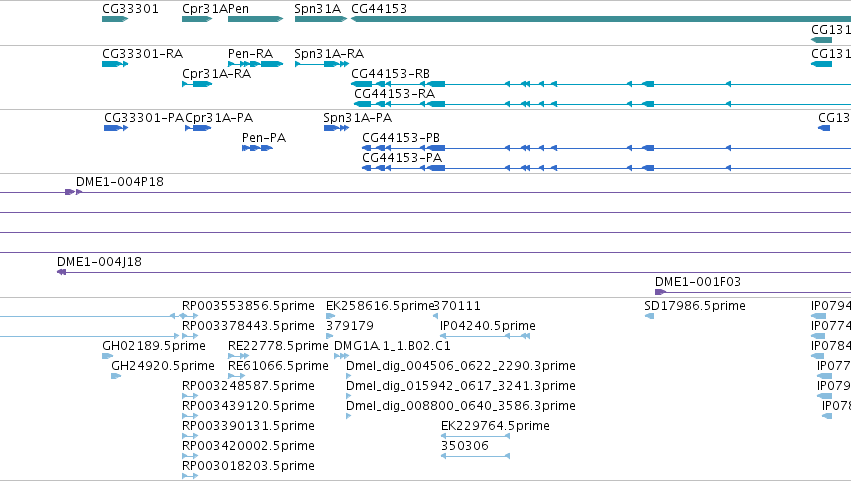Select the DME1-004J18 clone label
This screenshot has height=481, width=851.
tap(99, 262)
